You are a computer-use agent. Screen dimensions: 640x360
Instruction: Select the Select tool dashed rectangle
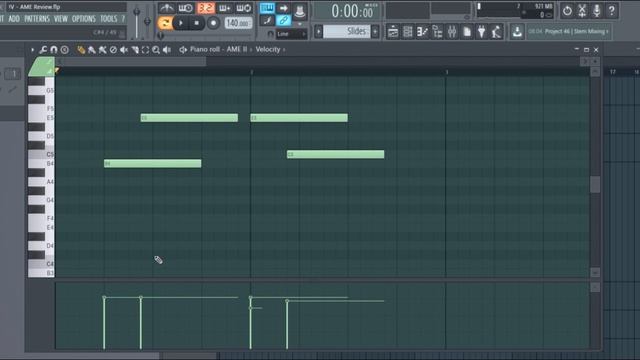(145, 50)
